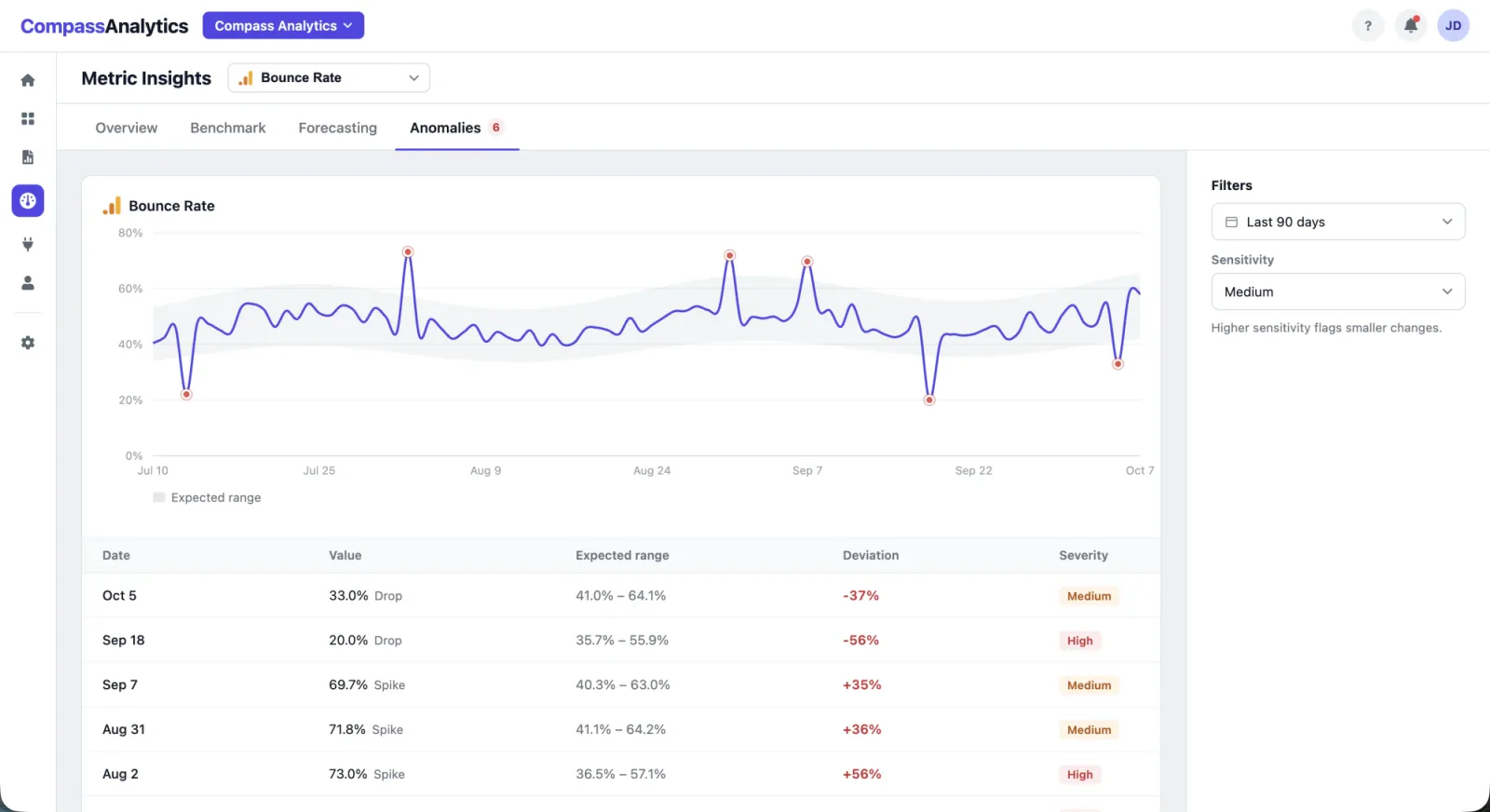Toggle the Expected range legend item
The width and height of the screenshot is (1490, 812).
[207, 498]
